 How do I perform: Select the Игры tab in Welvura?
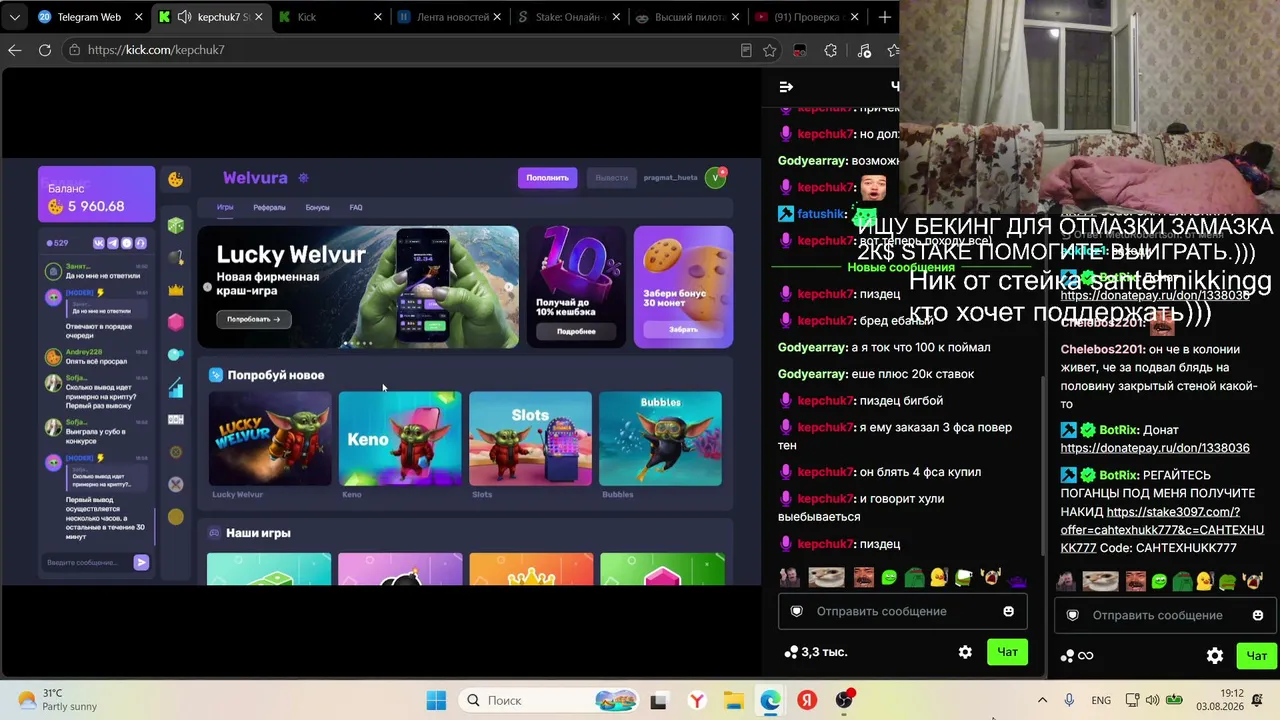click(225, 208)
